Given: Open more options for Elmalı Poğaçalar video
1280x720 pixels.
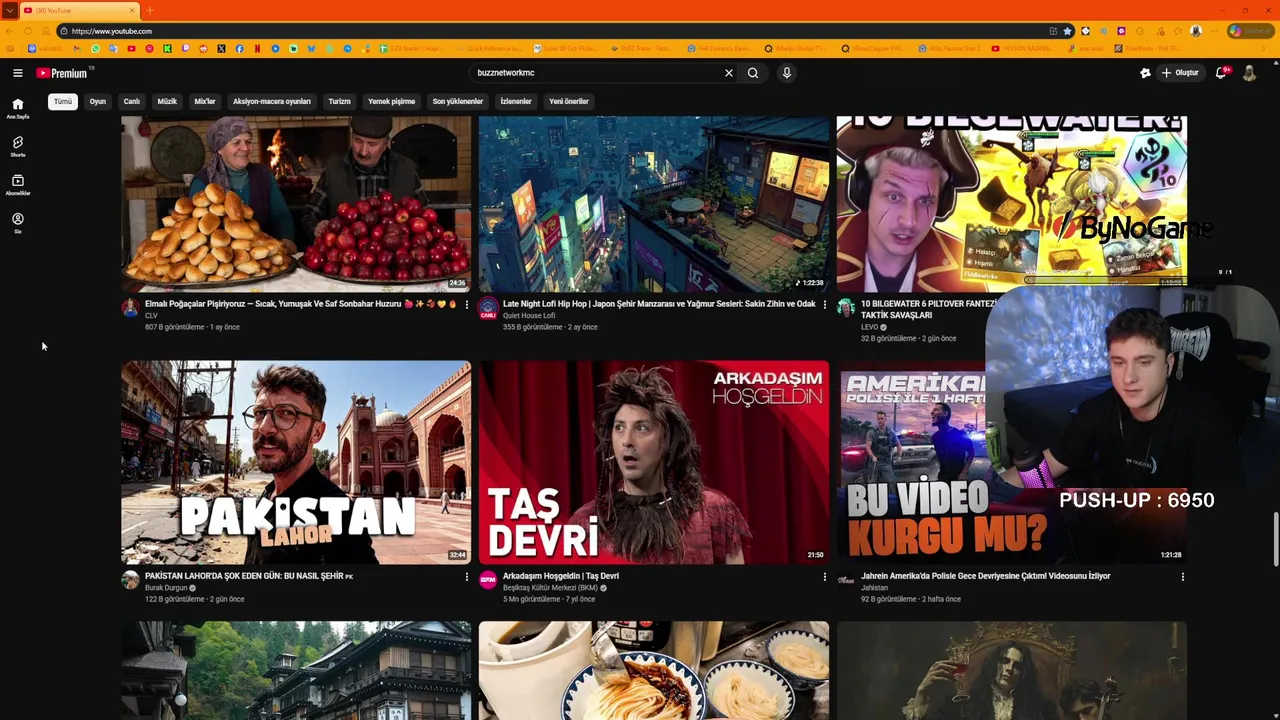Looking at the screenshot, I should pyautogui.click(x=466, y=304).
